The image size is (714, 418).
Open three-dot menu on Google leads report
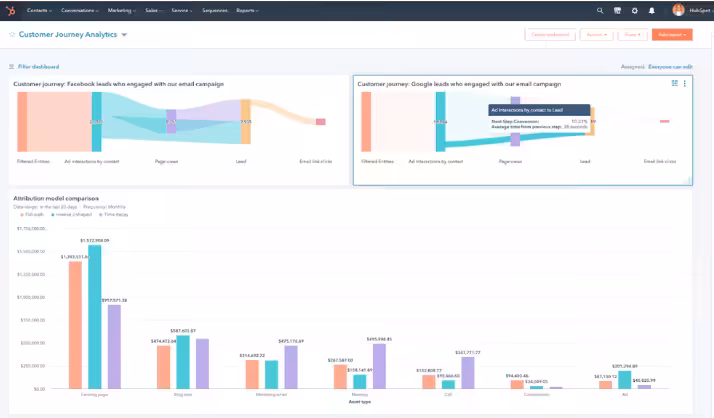(685, 84)
